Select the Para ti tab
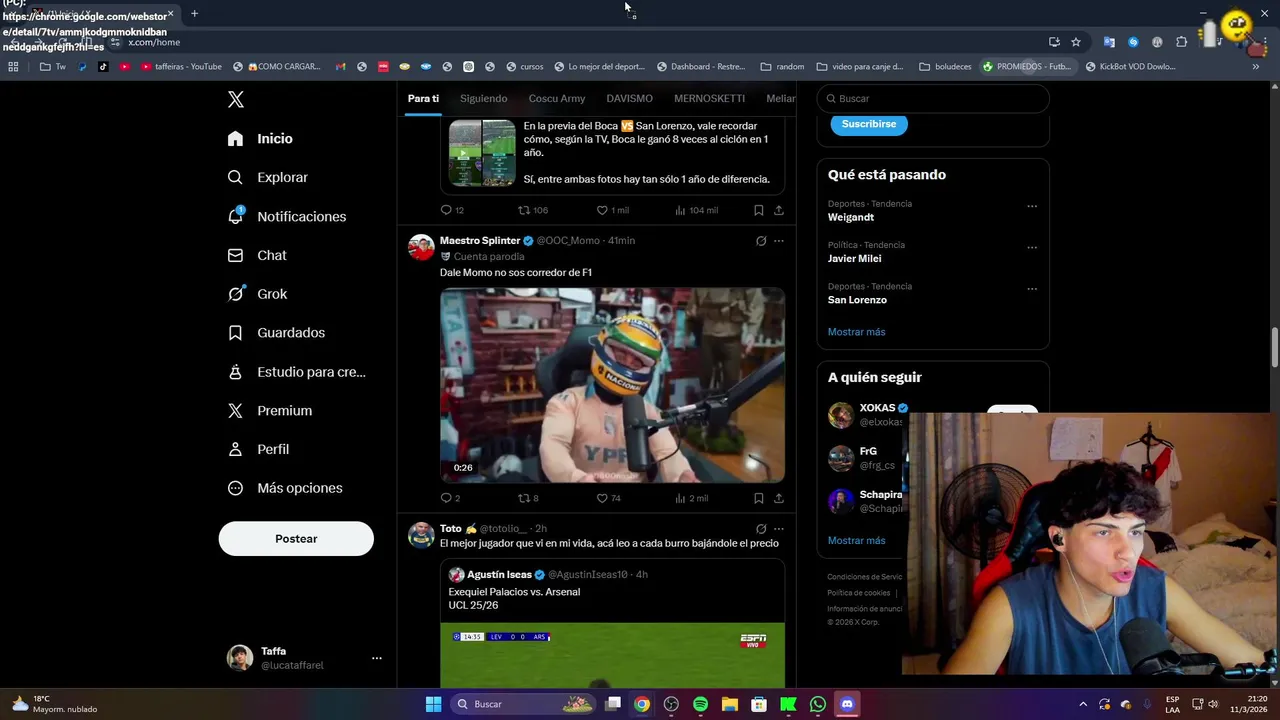The height and width of the screenshot is (720, 1280). [423, 98]
